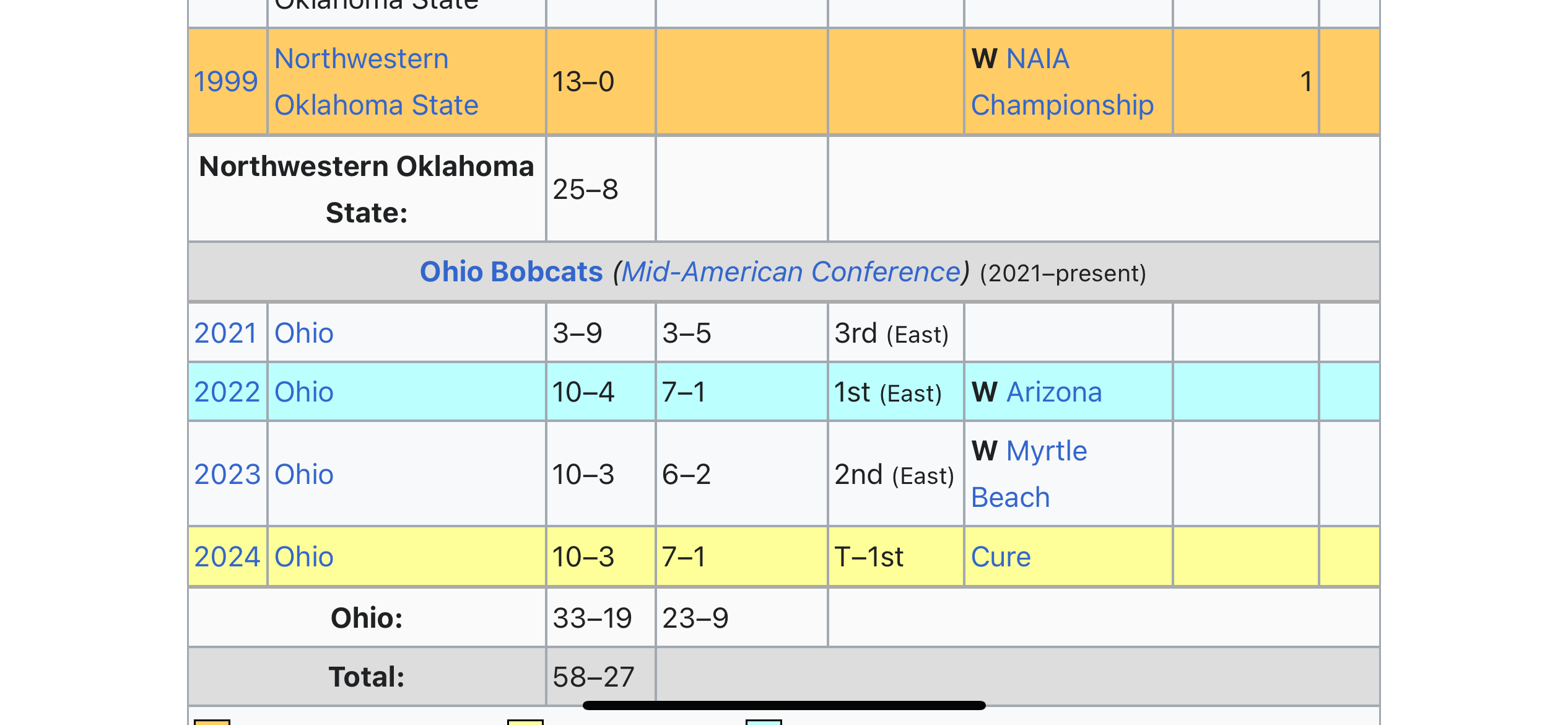Screen dimensions: 1568x725
Task: Tap the black home indicator bar
Action: tap(784, 705)
